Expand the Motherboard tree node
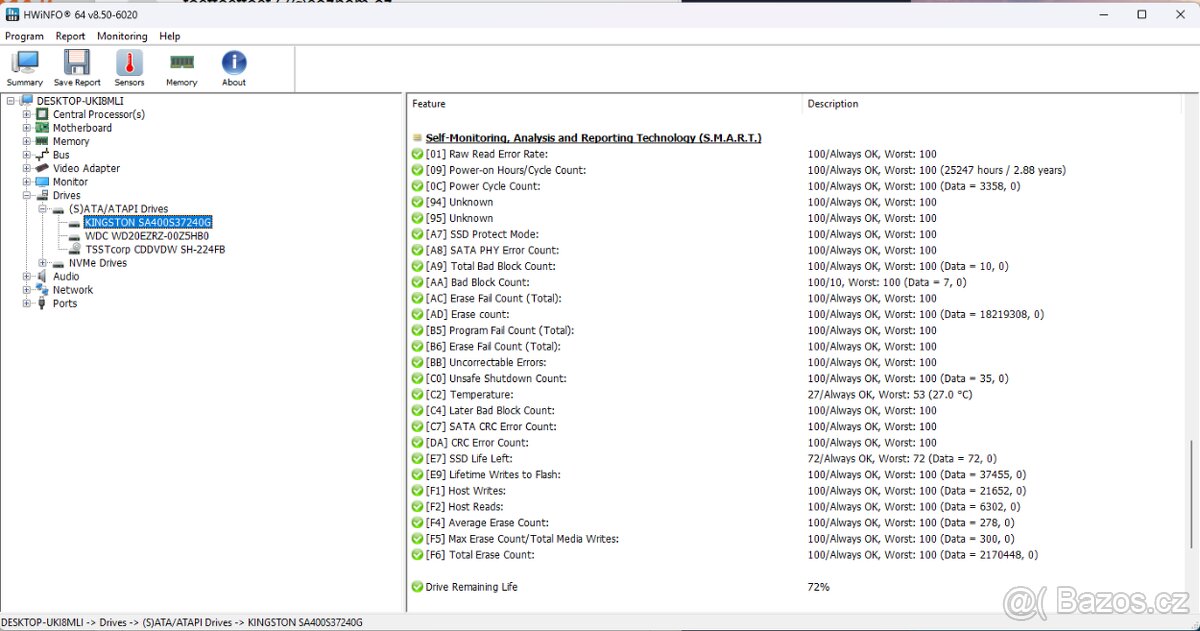1200x631 pixels. [27, 128]
